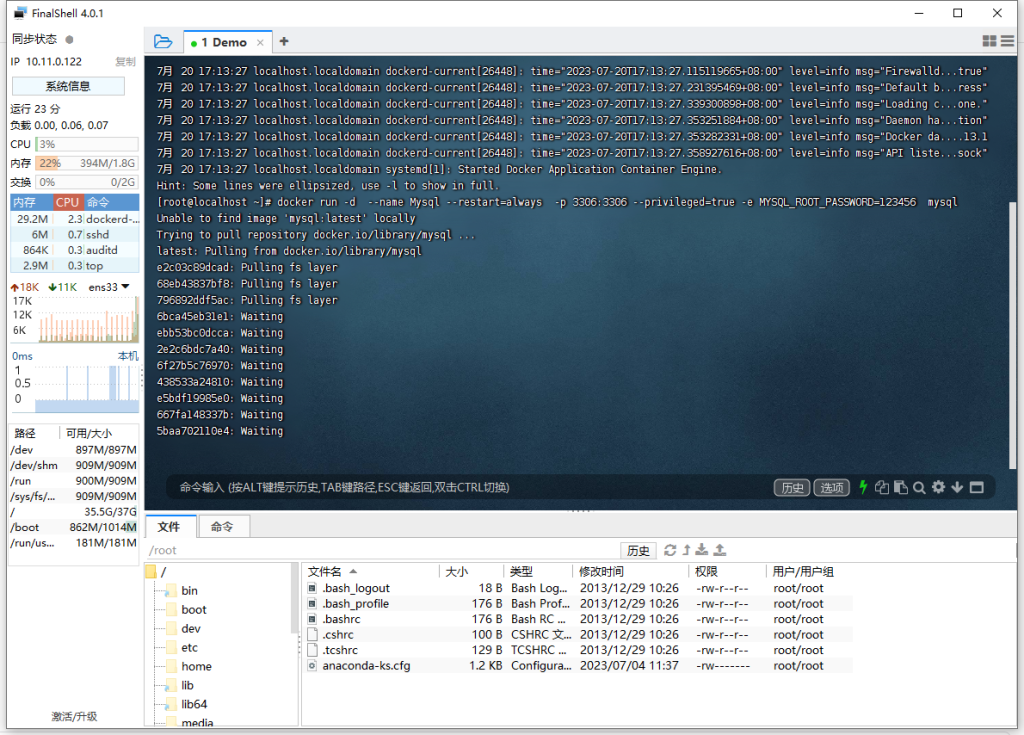This screenshot has height=735, width=1024.
Task: Sort processes by 内存 header
Action: pyautogui.click(x=31, y=202)
